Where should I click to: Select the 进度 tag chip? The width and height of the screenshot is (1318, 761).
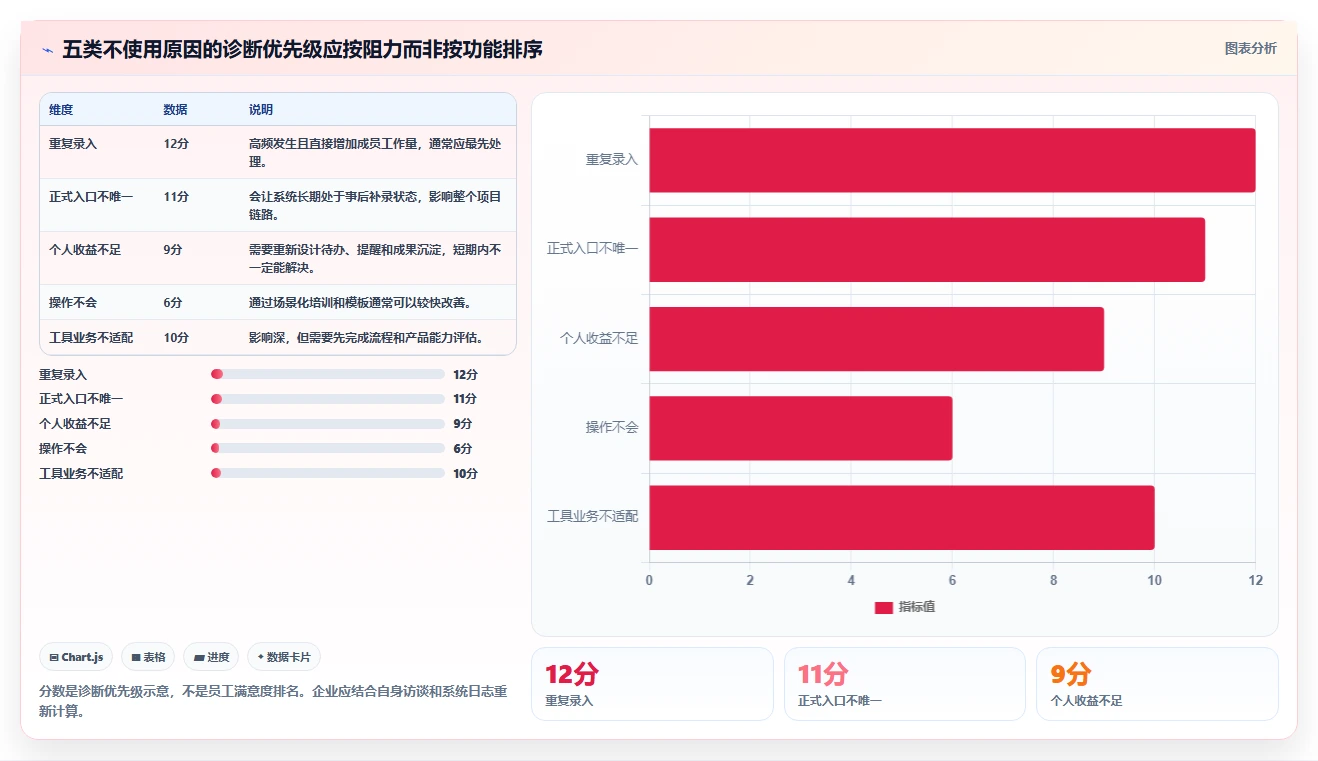pos(212,657)
